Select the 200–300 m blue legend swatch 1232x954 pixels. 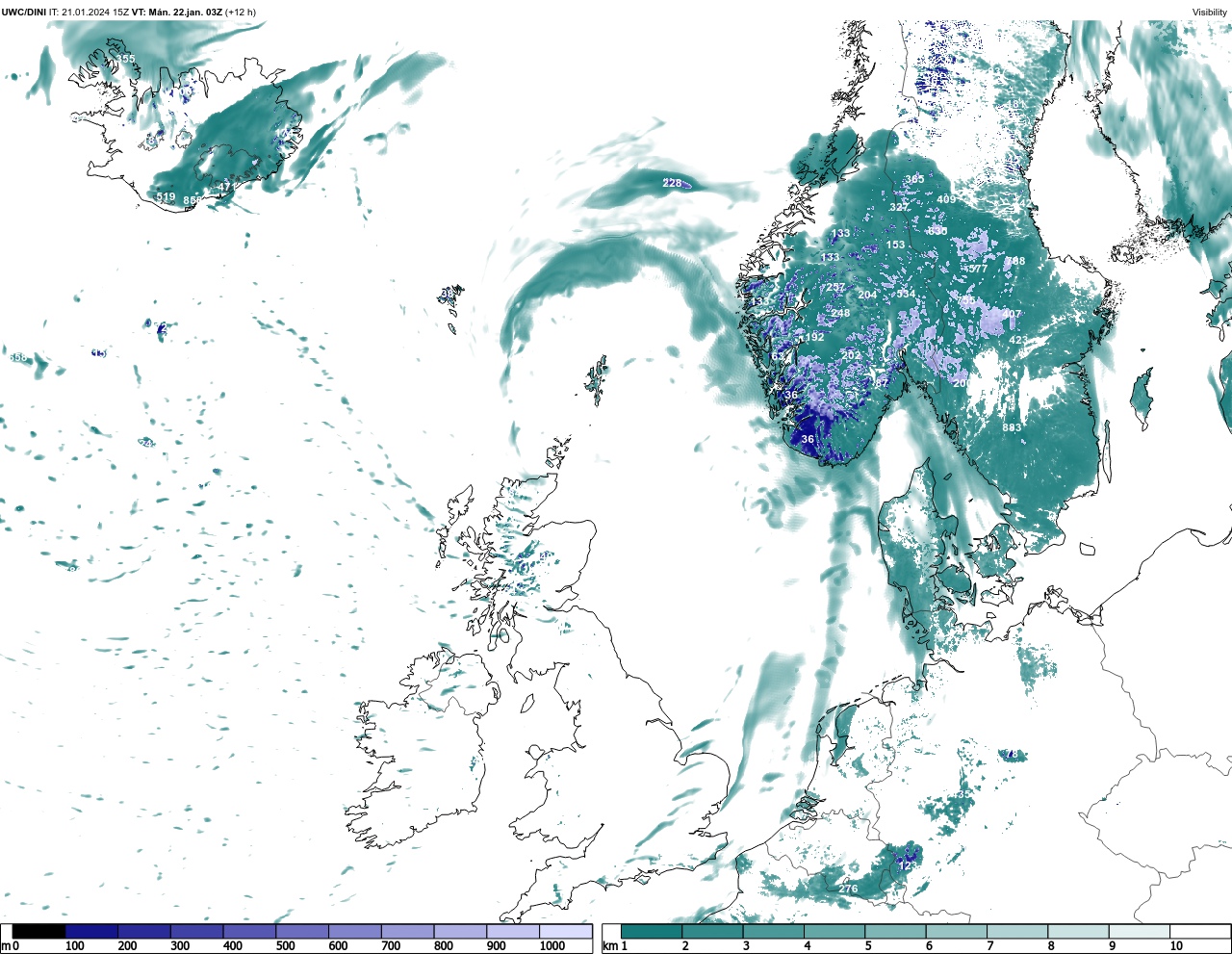144,932
